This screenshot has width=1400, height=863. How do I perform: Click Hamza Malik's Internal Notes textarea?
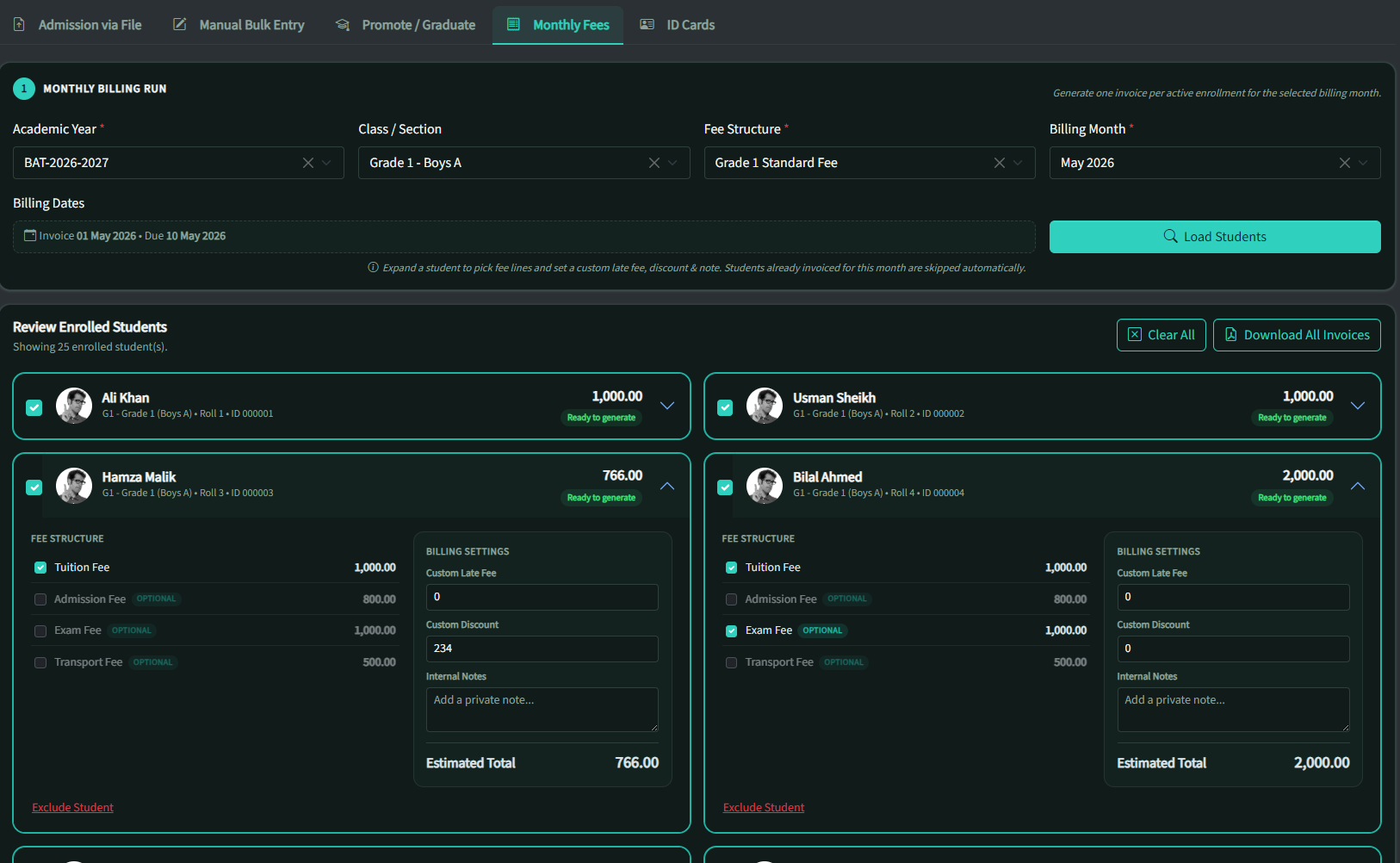(x=542, y=710)
